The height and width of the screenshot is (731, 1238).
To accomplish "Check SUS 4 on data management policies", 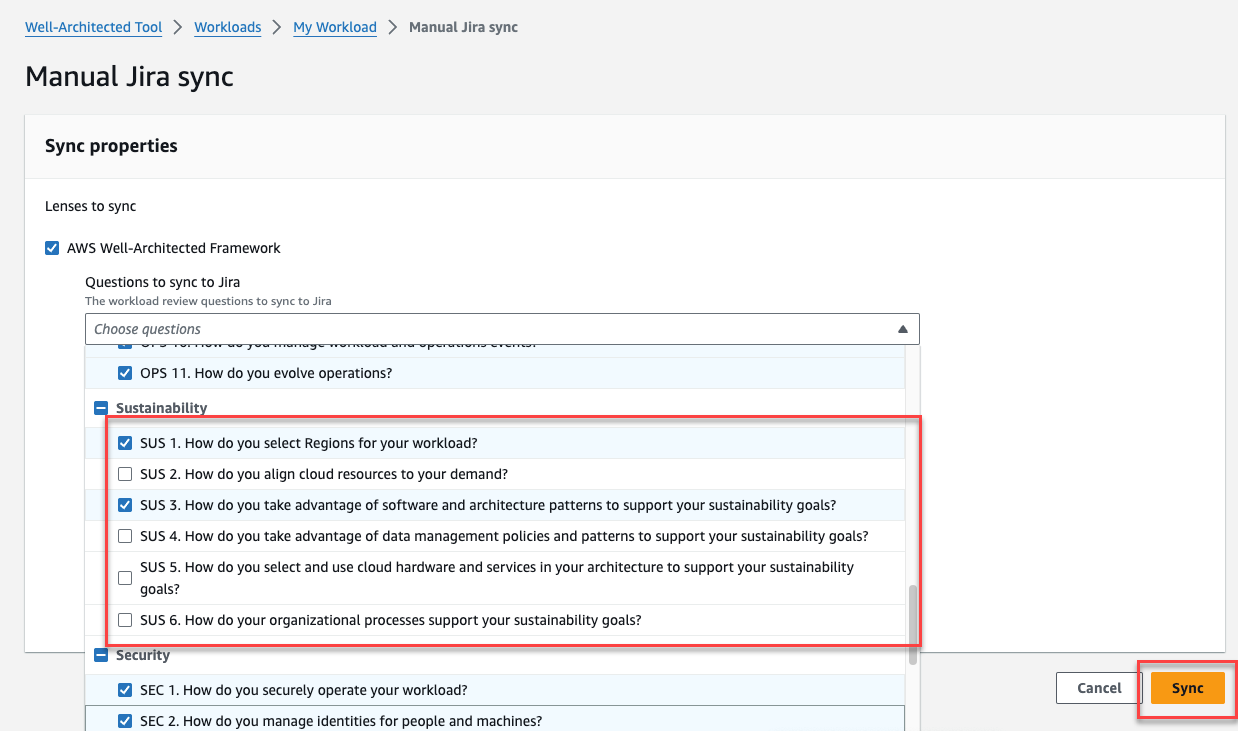I will pos(124,535).
